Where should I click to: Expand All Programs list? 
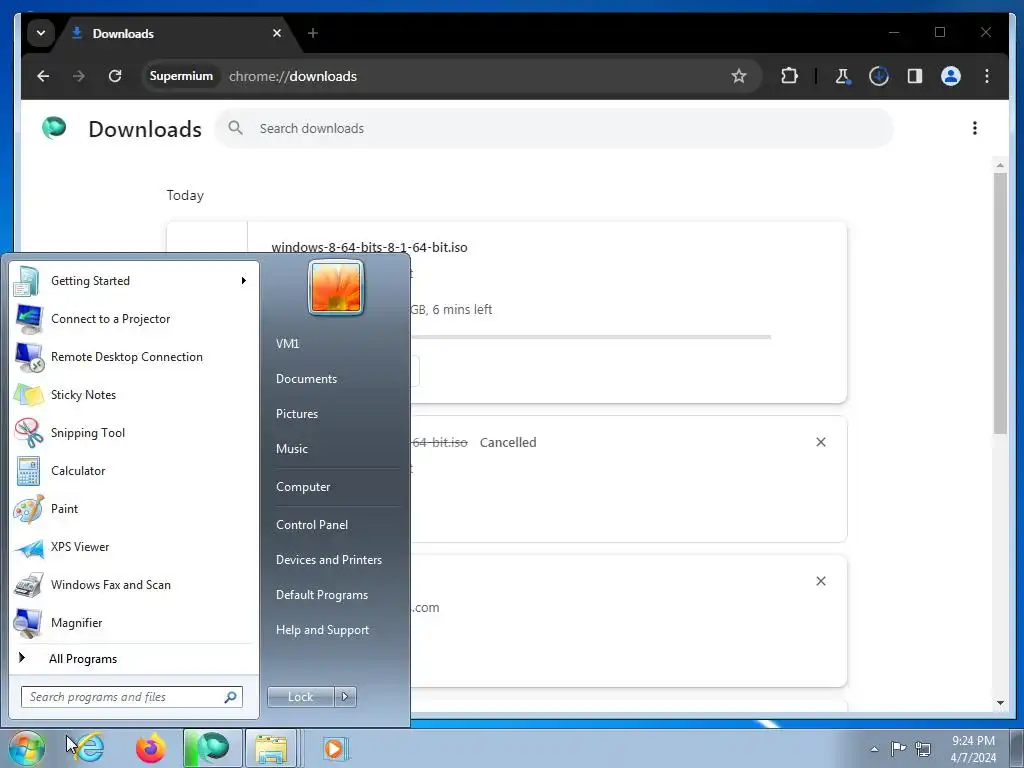coord(83,658)
